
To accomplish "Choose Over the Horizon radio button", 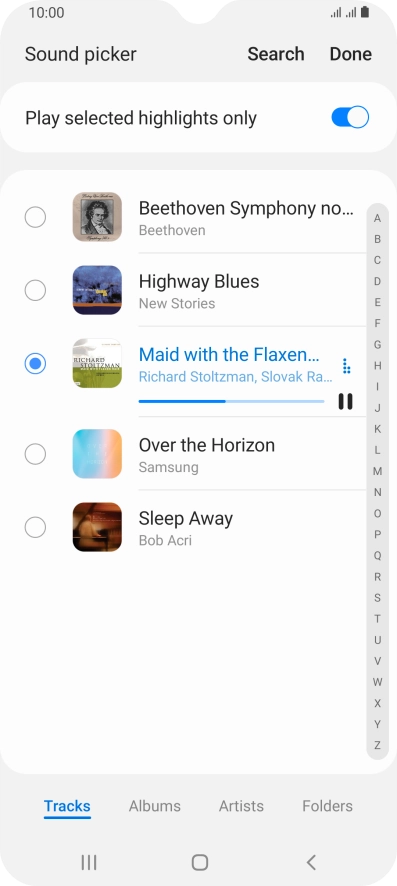I will pyautogui.click(x=35, y=454).
